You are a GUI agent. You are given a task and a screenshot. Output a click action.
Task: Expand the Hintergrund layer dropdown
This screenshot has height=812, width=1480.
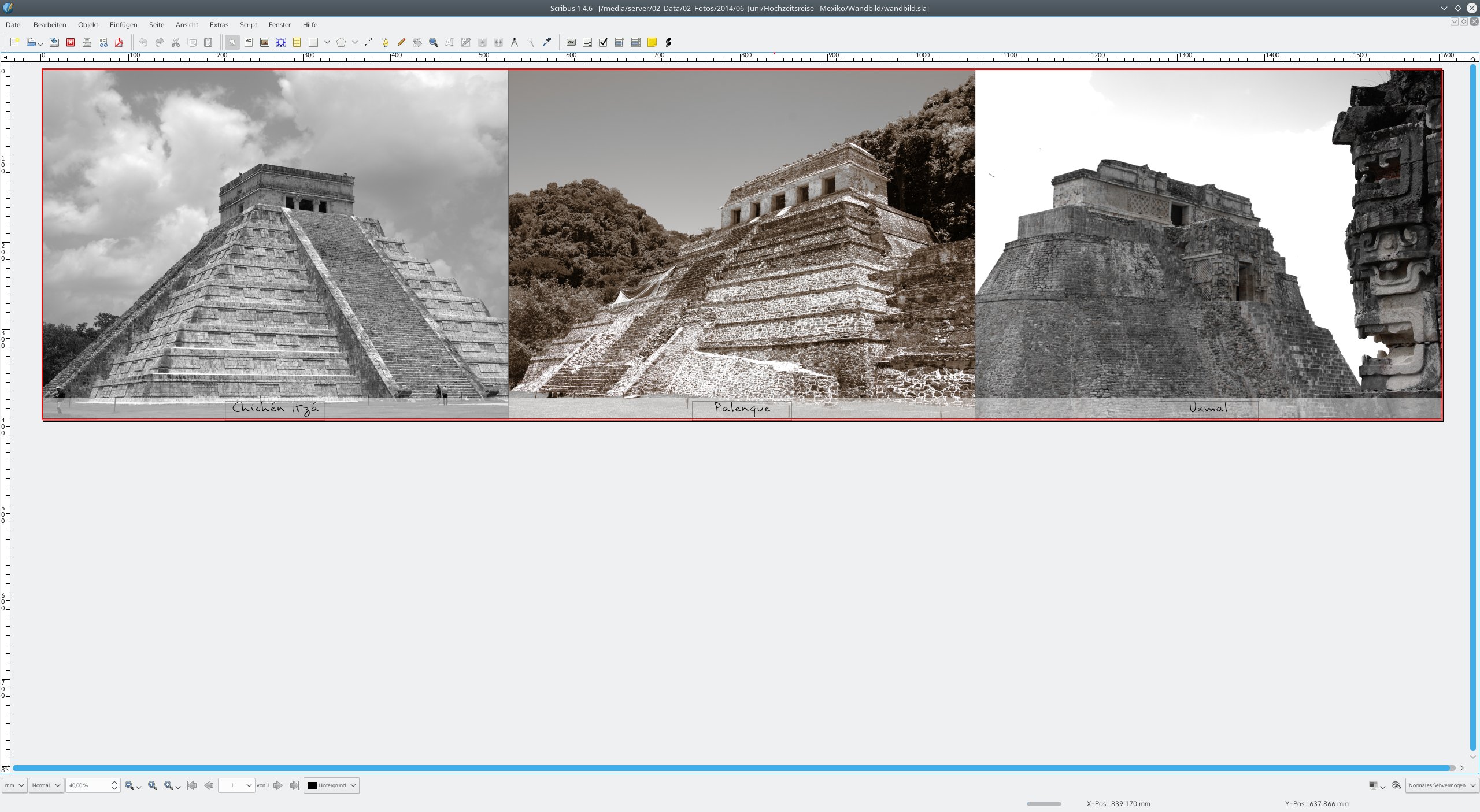tap(353, 785)
